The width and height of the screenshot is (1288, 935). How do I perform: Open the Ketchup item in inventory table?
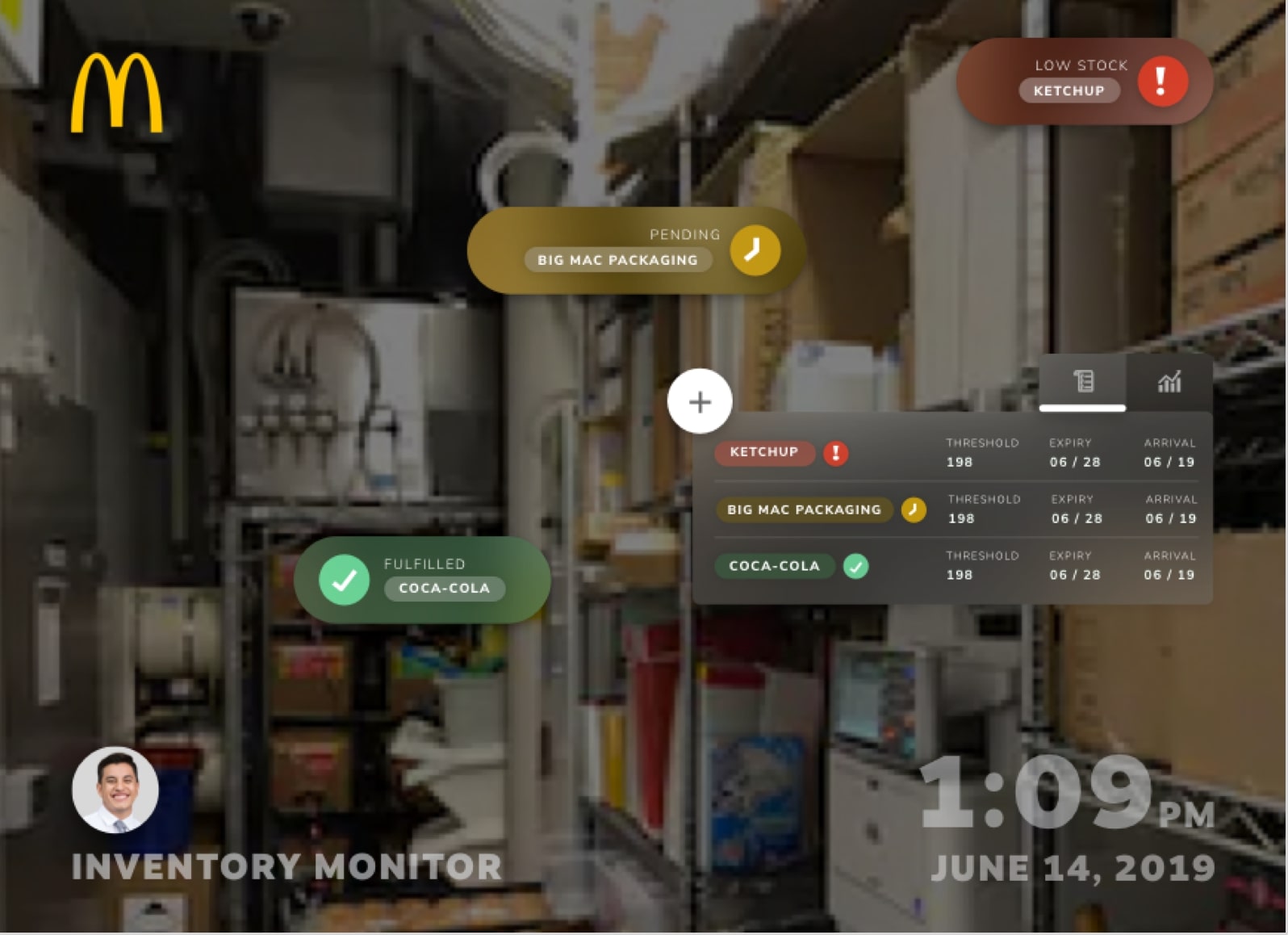[763, 452]
